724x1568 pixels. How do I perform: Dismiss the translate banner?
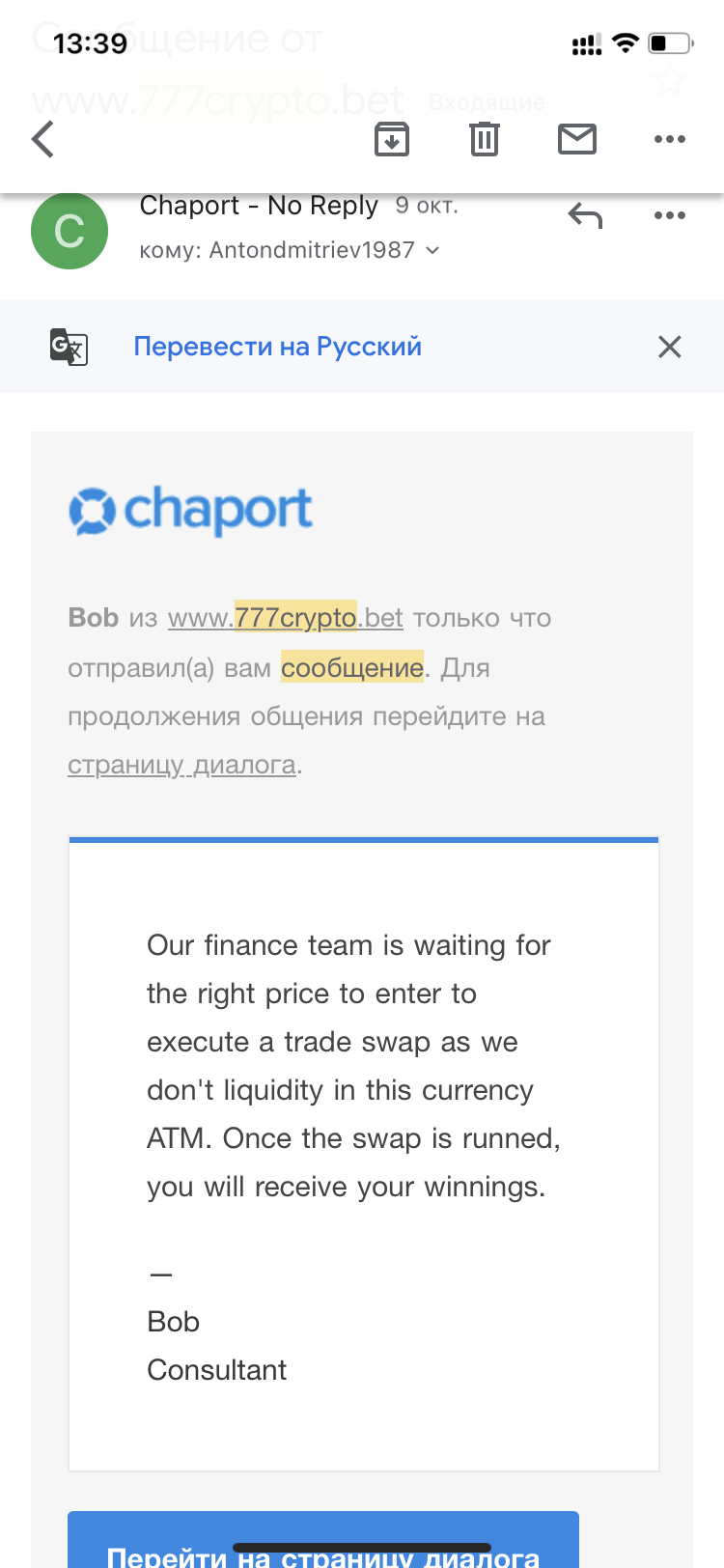pos(669,347)
